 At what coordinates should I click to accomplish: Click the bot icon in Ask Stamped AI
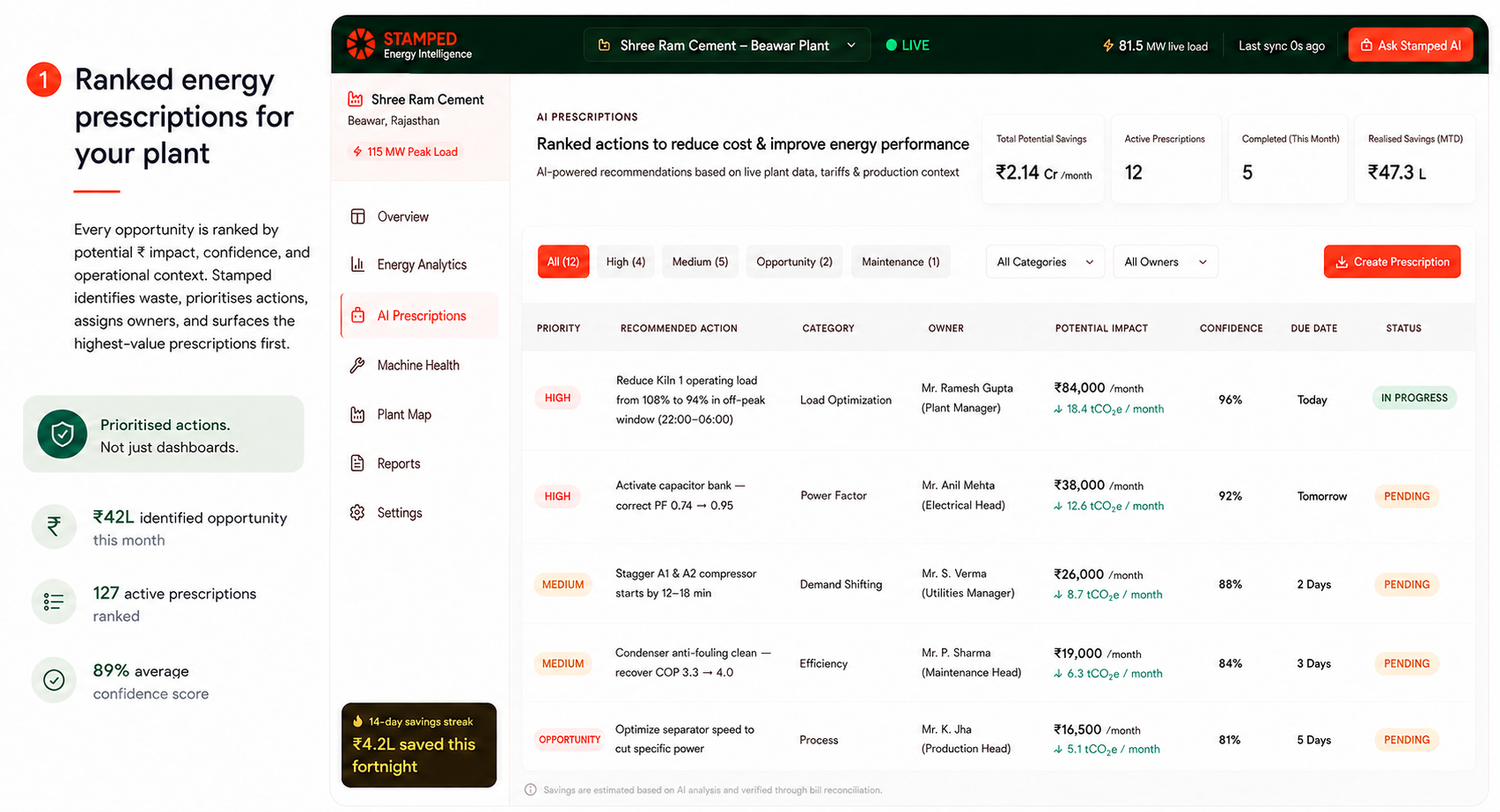pyautogui.click(x=1366, y=45)
